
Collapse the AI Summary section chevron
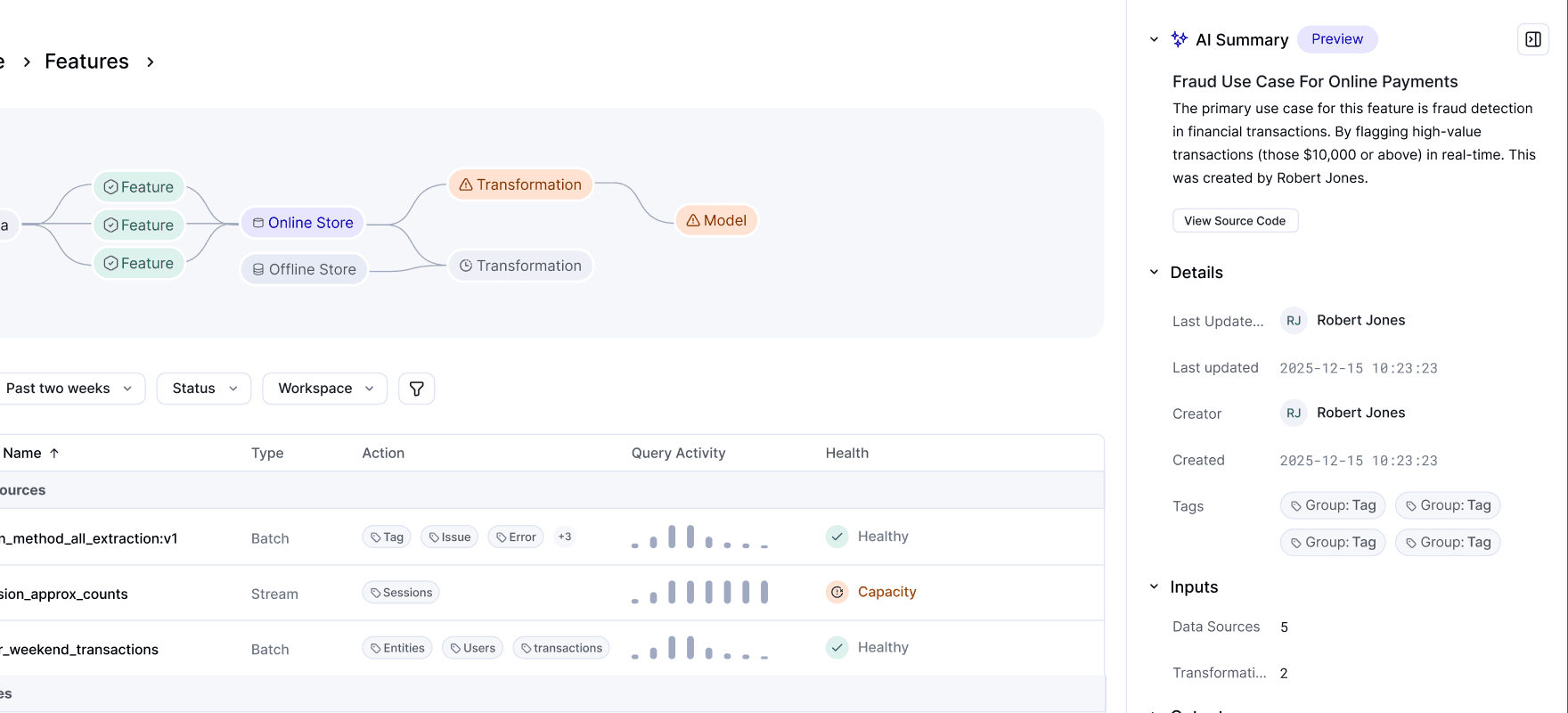pos(1154,39)
